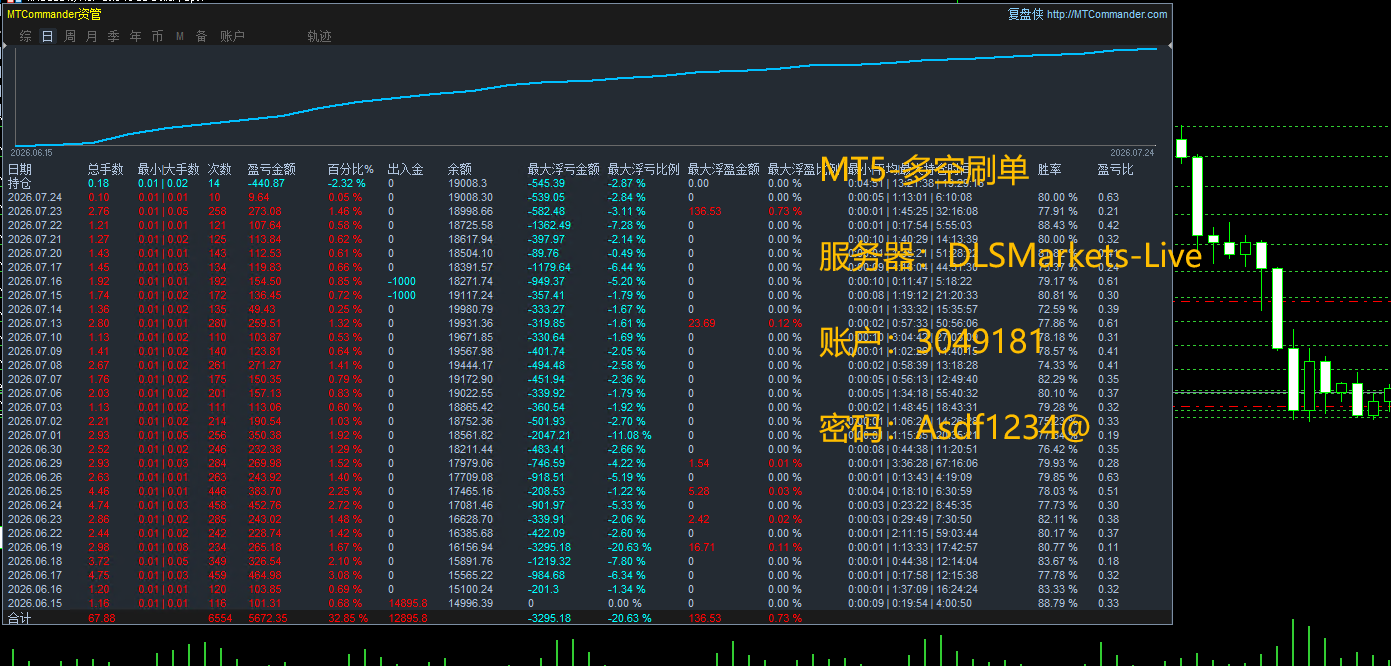Click the 464.96 profit value
This screenshot has width=1391, height=666.
point(265,575)
